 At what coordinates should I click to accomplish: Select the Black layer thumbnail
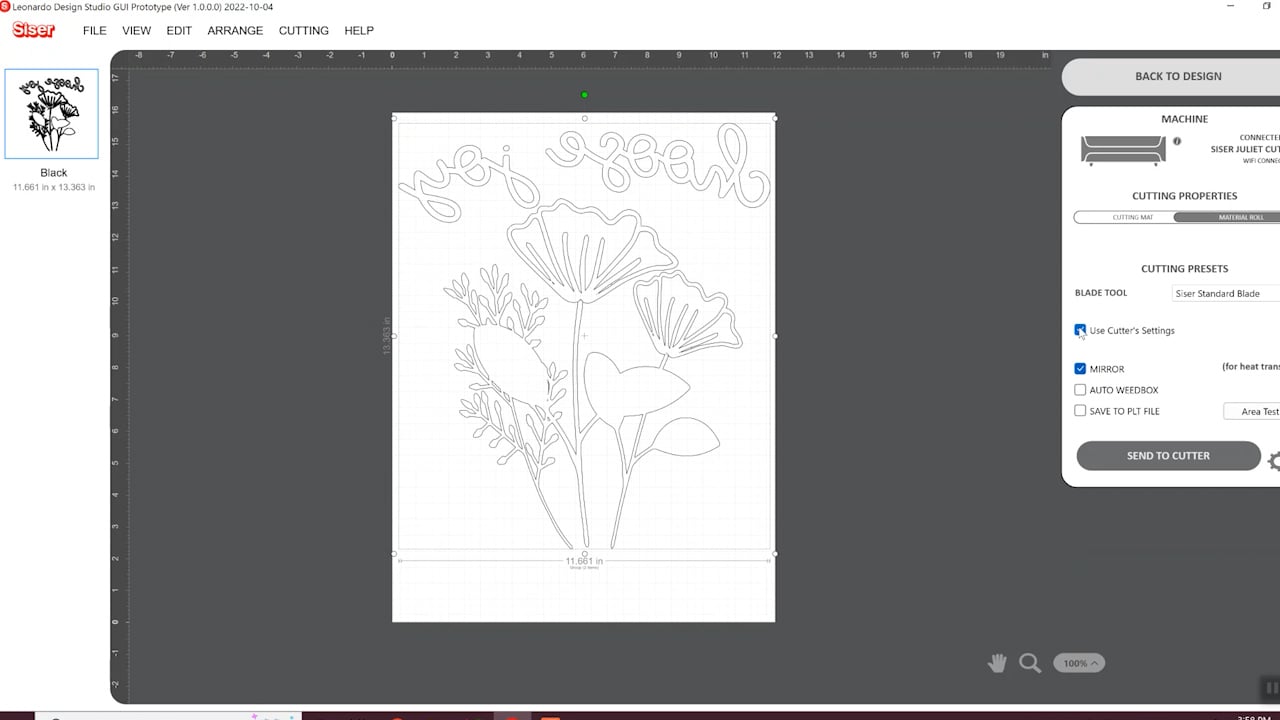coord(52,114)
